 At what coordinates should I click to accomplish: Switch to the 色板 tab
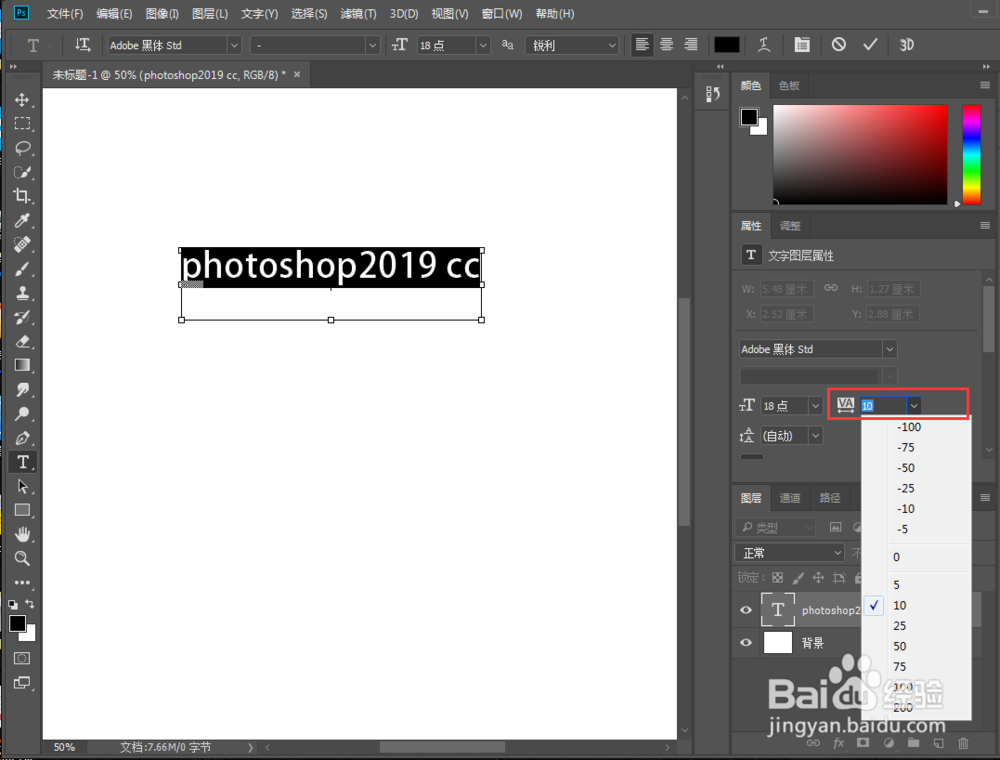click(x=789, y=85)
